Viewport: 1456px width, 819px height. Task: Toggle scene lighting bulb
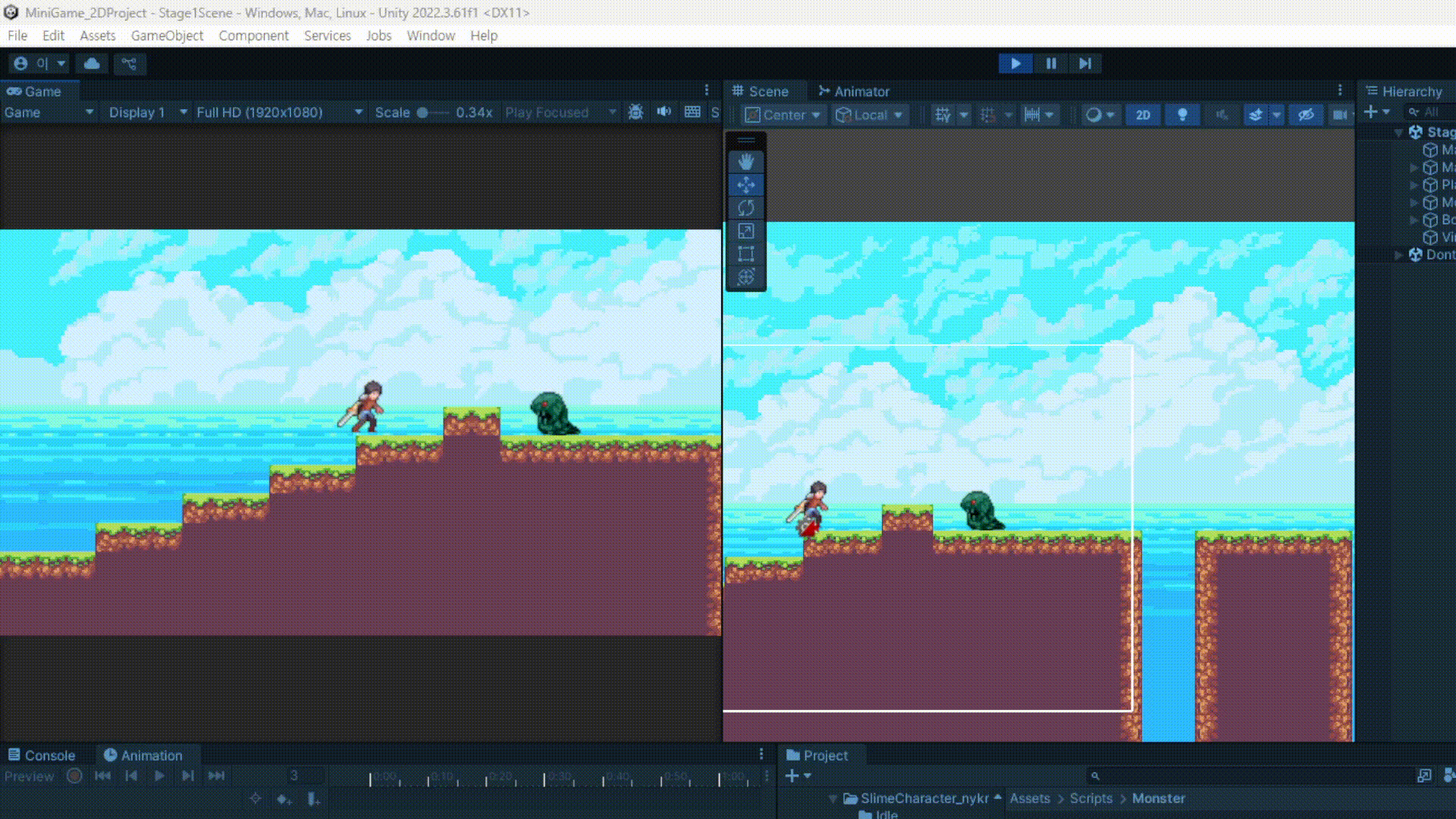(x=1181, y=115)
